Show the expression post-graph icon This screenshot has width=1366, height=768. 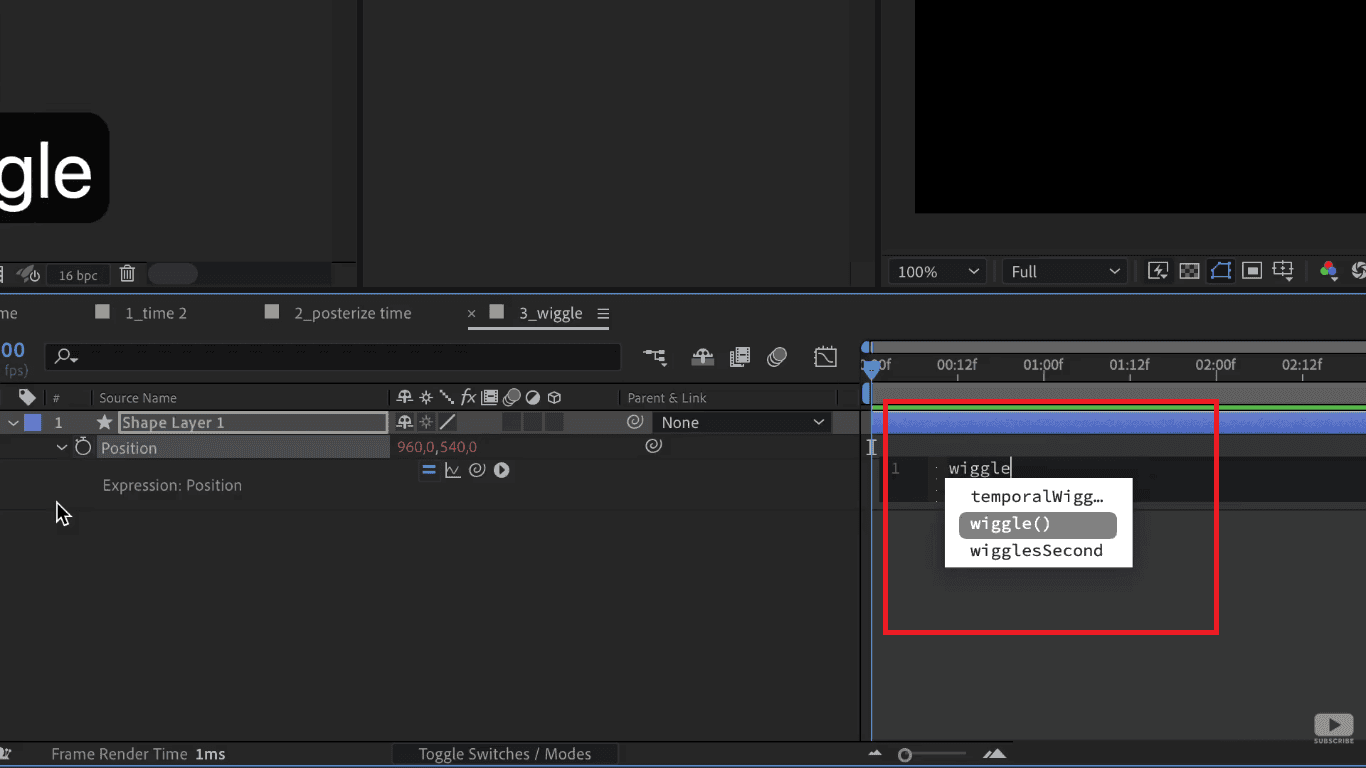[452, 470]
